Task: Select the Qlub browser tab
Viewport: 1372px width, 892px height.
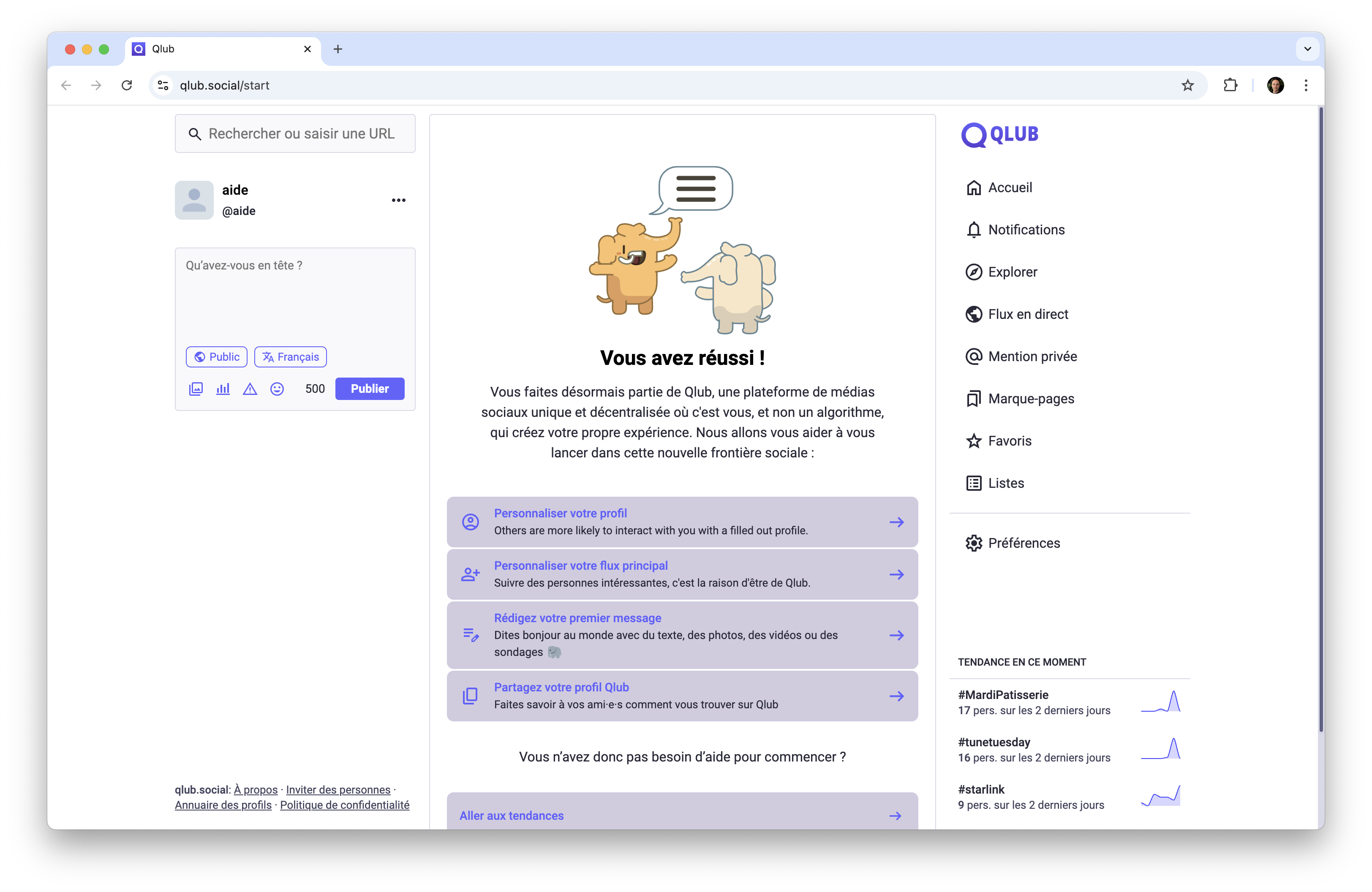Action: coord(223,49)
